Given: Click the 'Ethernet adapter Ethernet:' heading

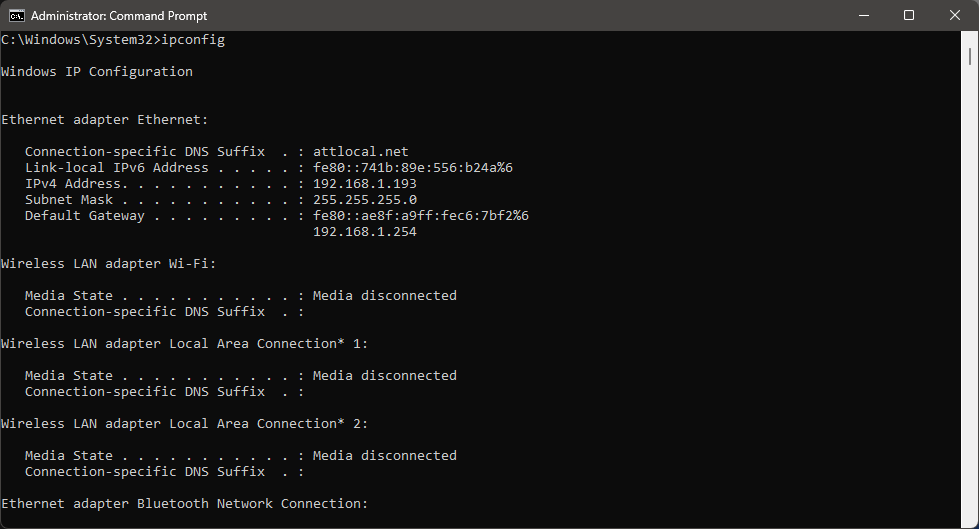Looking at the screenshot, I should (105, 120).
